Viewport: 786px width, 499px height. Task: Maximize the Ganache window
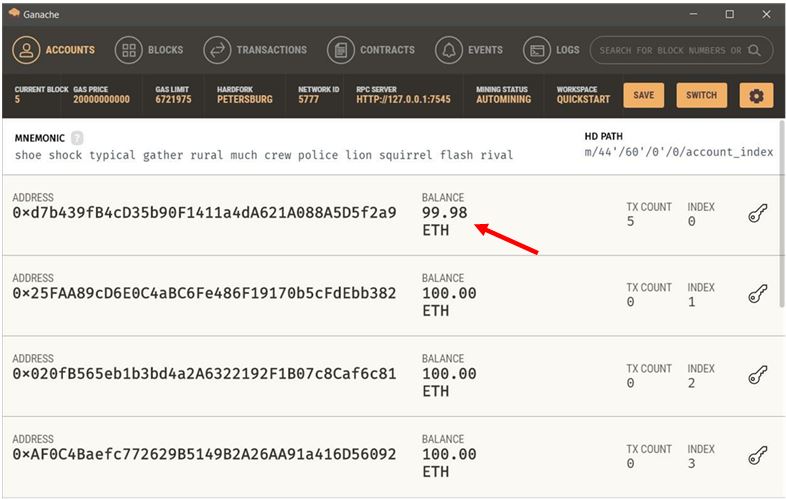pyautogui.click(x=729, y=14)
